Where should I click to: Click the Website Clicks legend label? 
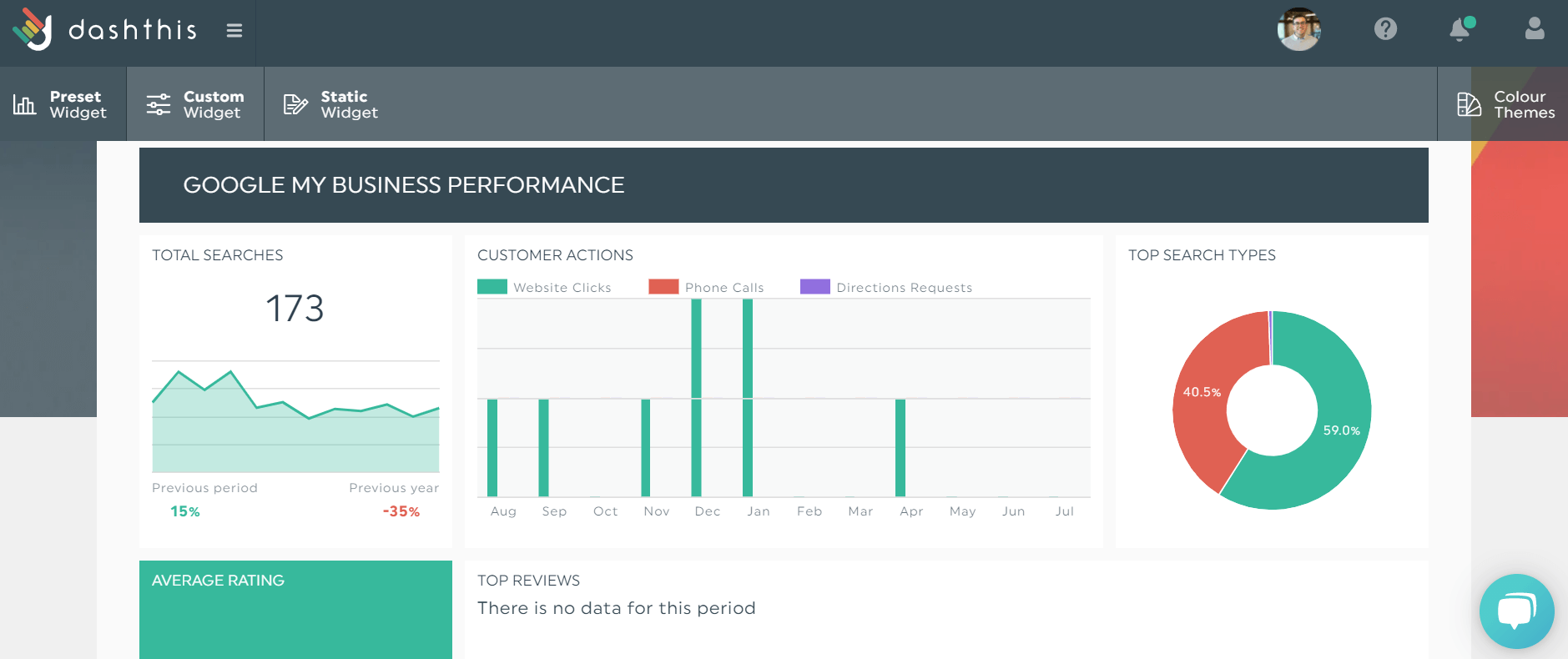point(562,288)
